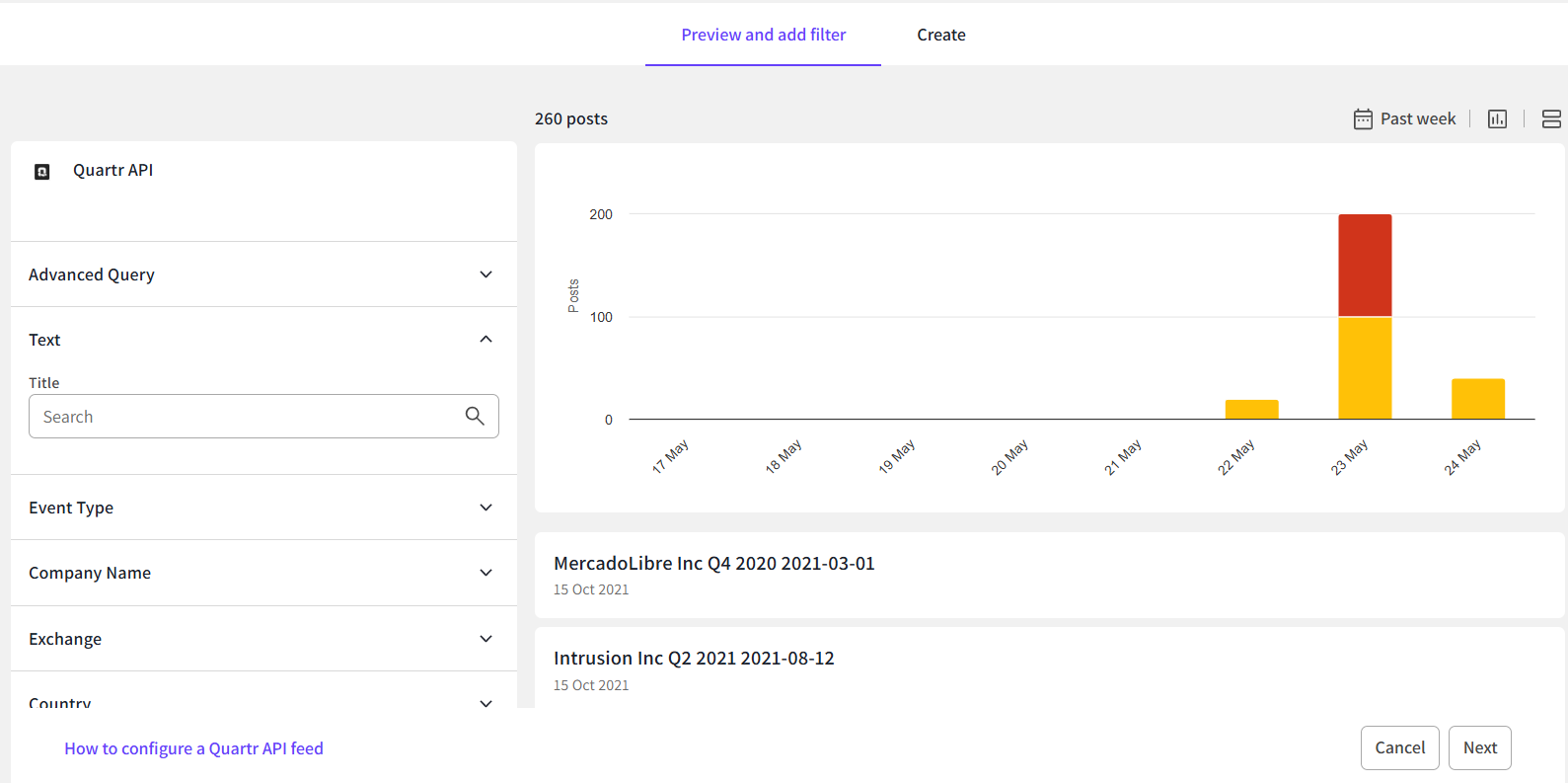The height and width of the screenshot is (783, 1568).
Task: Expand the Company Name filter
Action: [x=485, y=573]
